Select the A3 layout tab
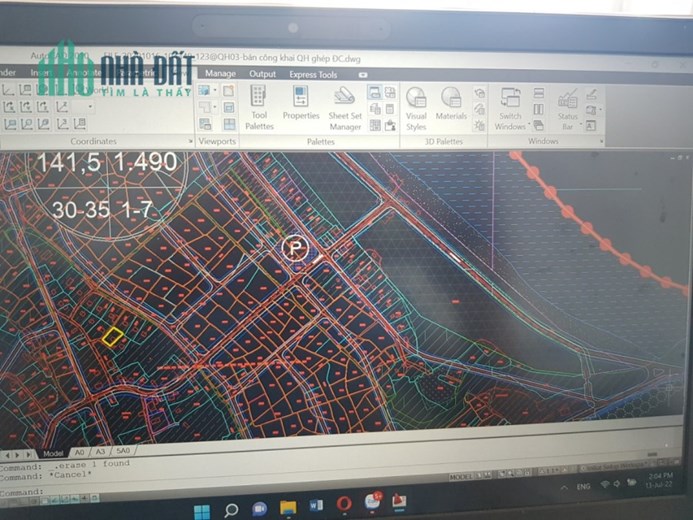This screenshot has height=520, width=693. (100, 452)
